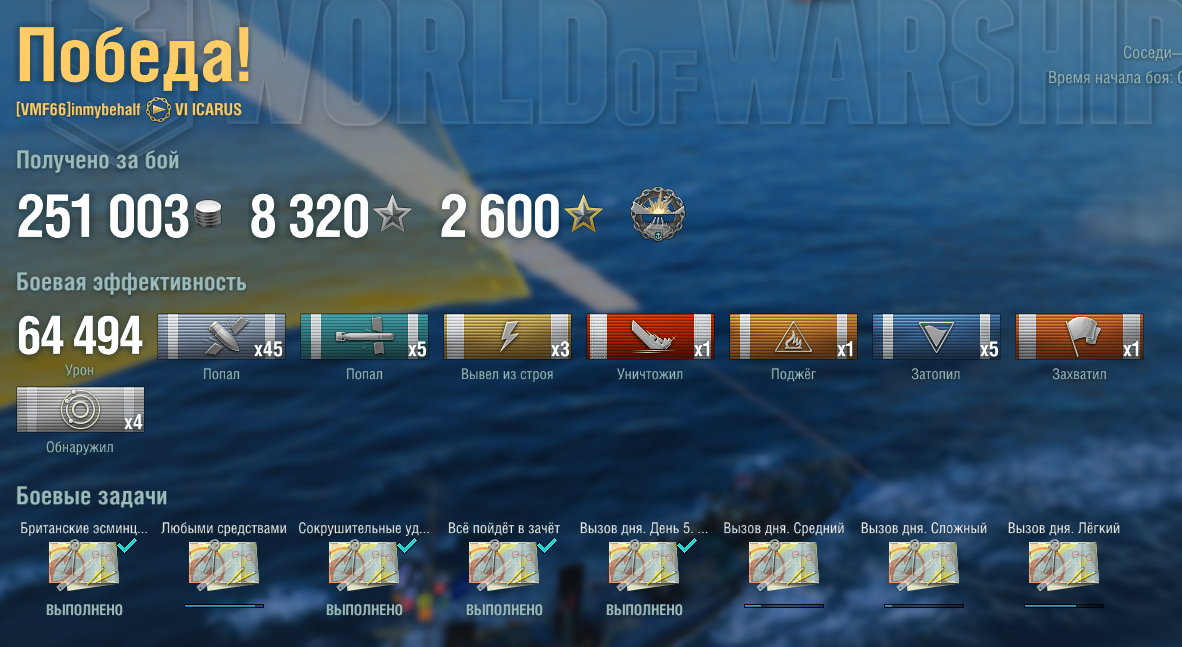1182x647 pixels.
Task: Select the red 'Уничтожил' destroyed ribbon
Action: click(x=650, y=336)
